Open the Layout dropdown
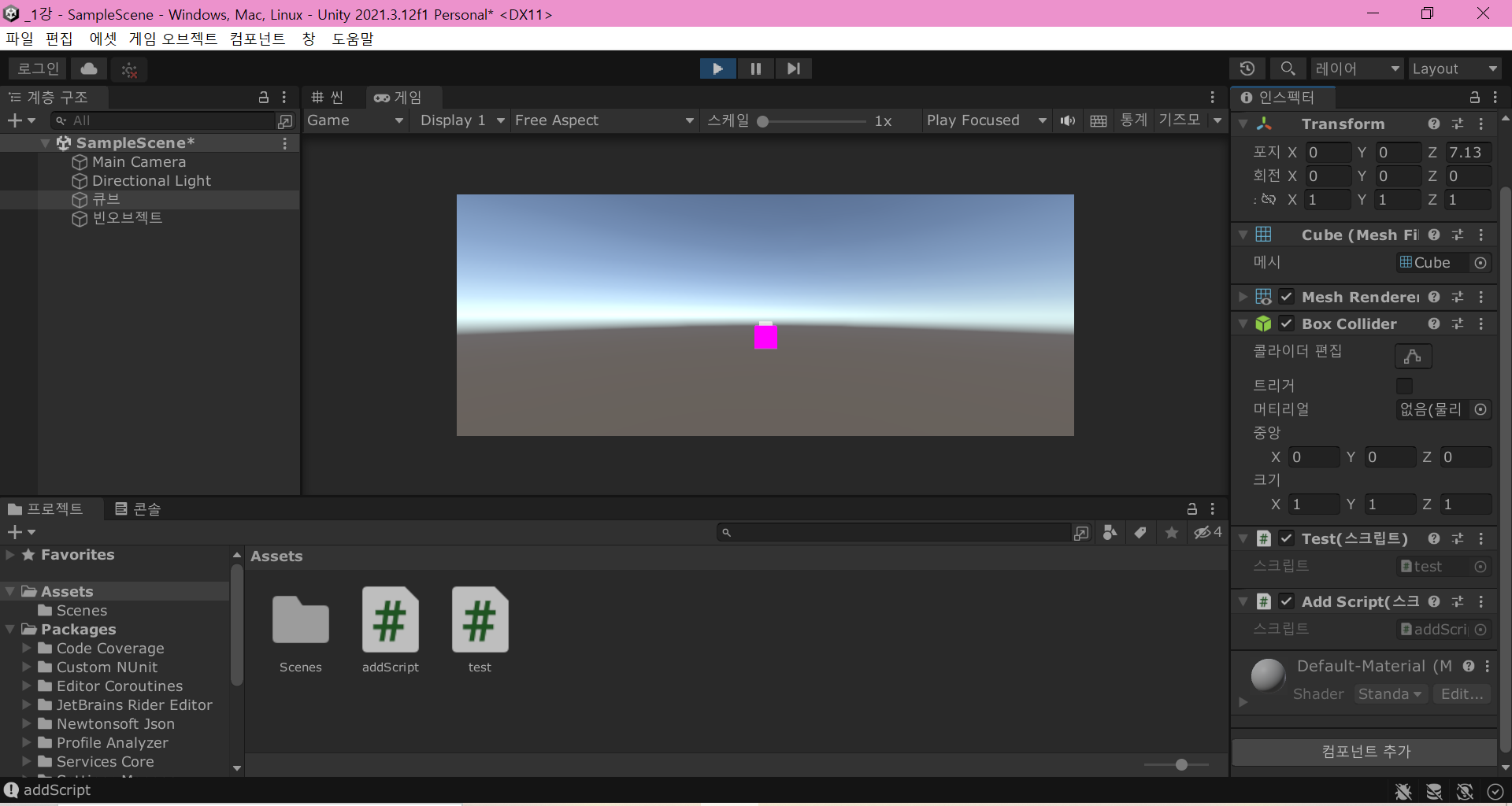Image resolution: width=1512 pixels, height=806 pixels. (x=1455, y=68)
